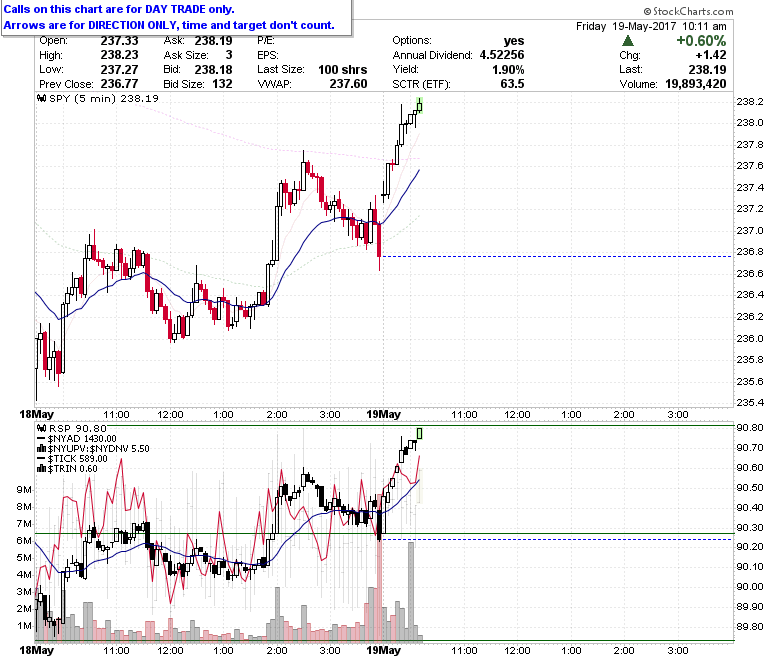780x659 pixels.
Task: Click the 19May label on the RSP time axis
Action: click(x=383, y=651)
